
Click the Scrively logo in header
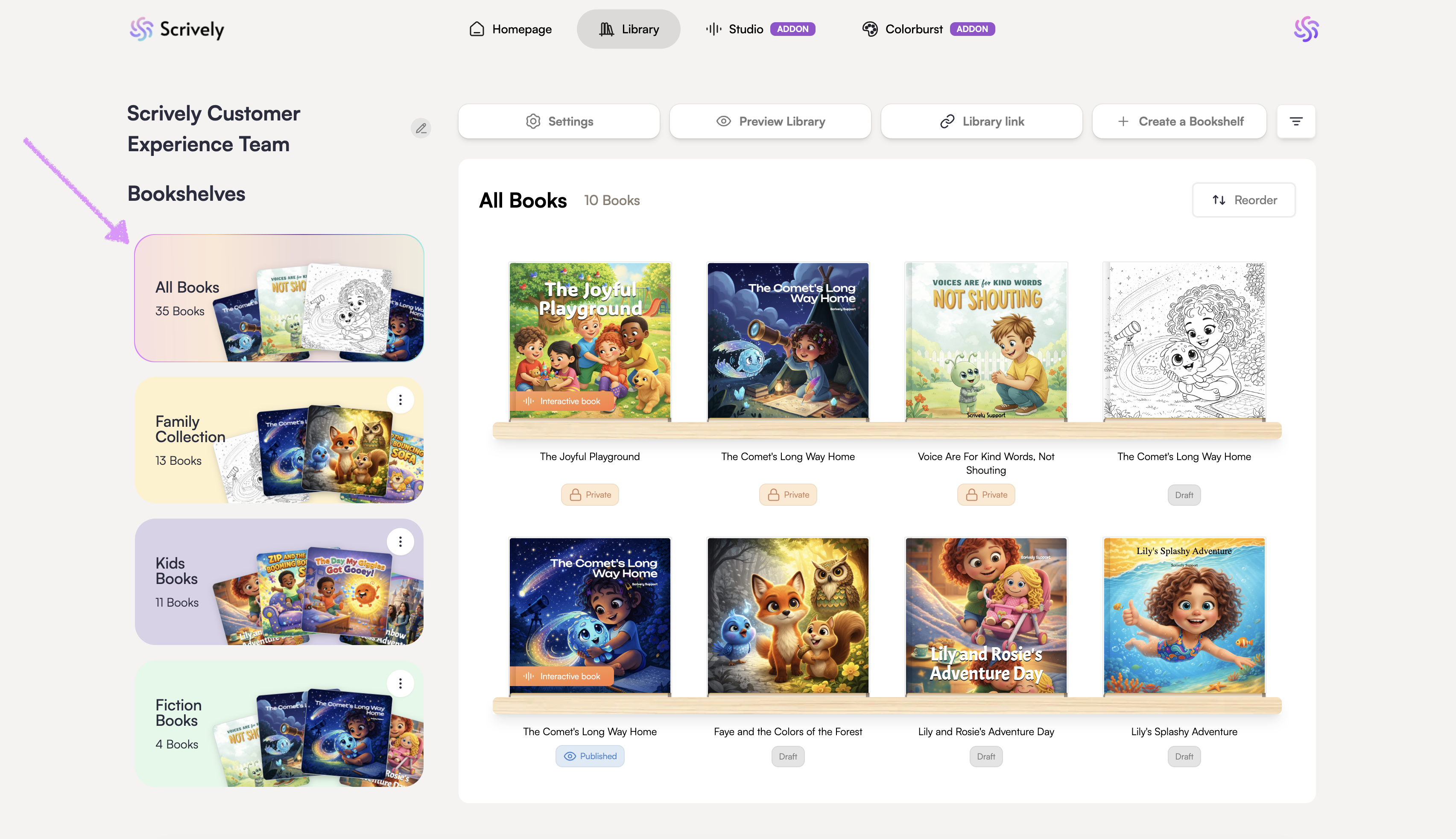[177, 29]
